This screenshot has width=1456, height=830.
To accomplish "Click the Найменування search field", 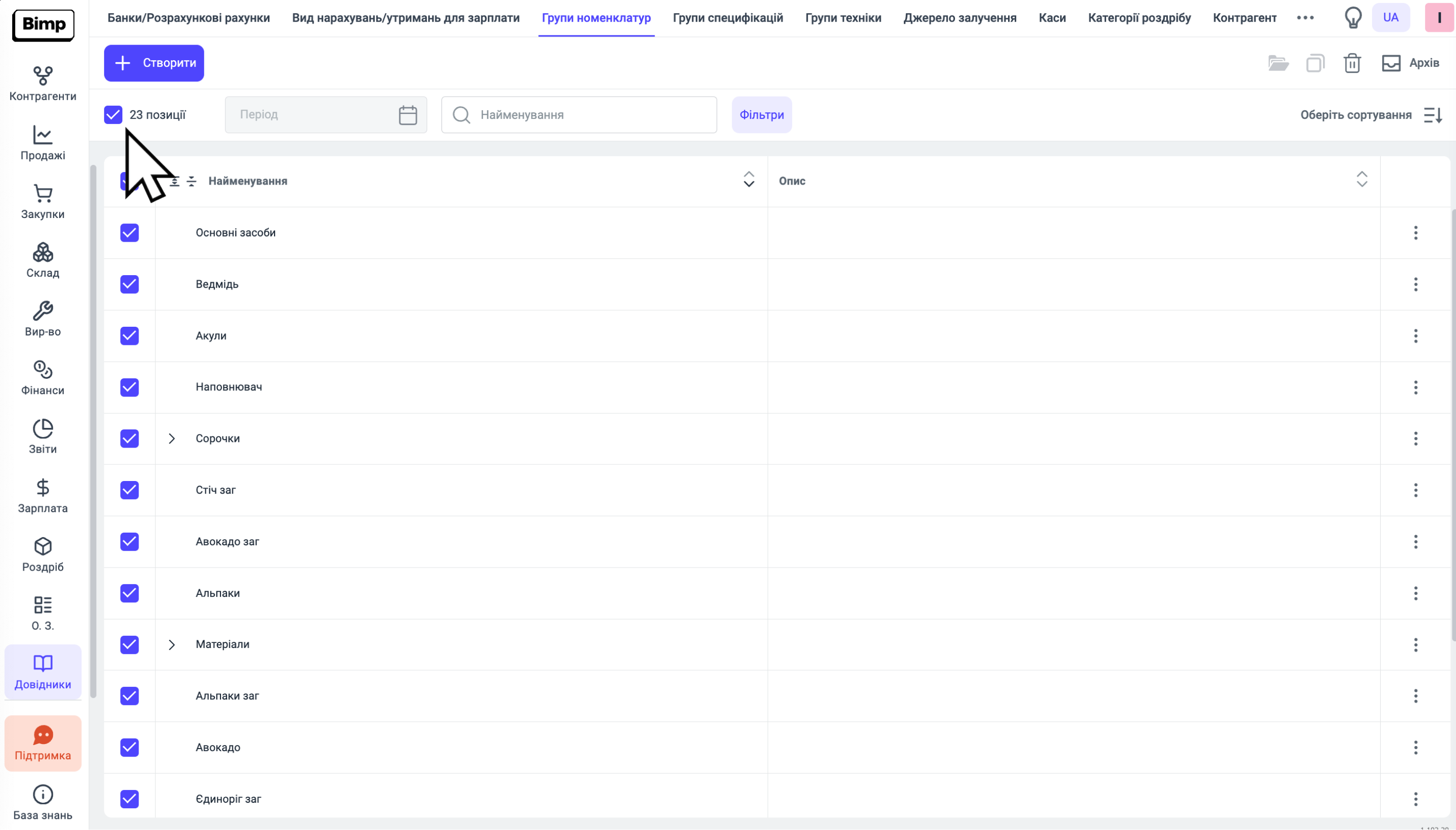I will [x=579, y=115].
